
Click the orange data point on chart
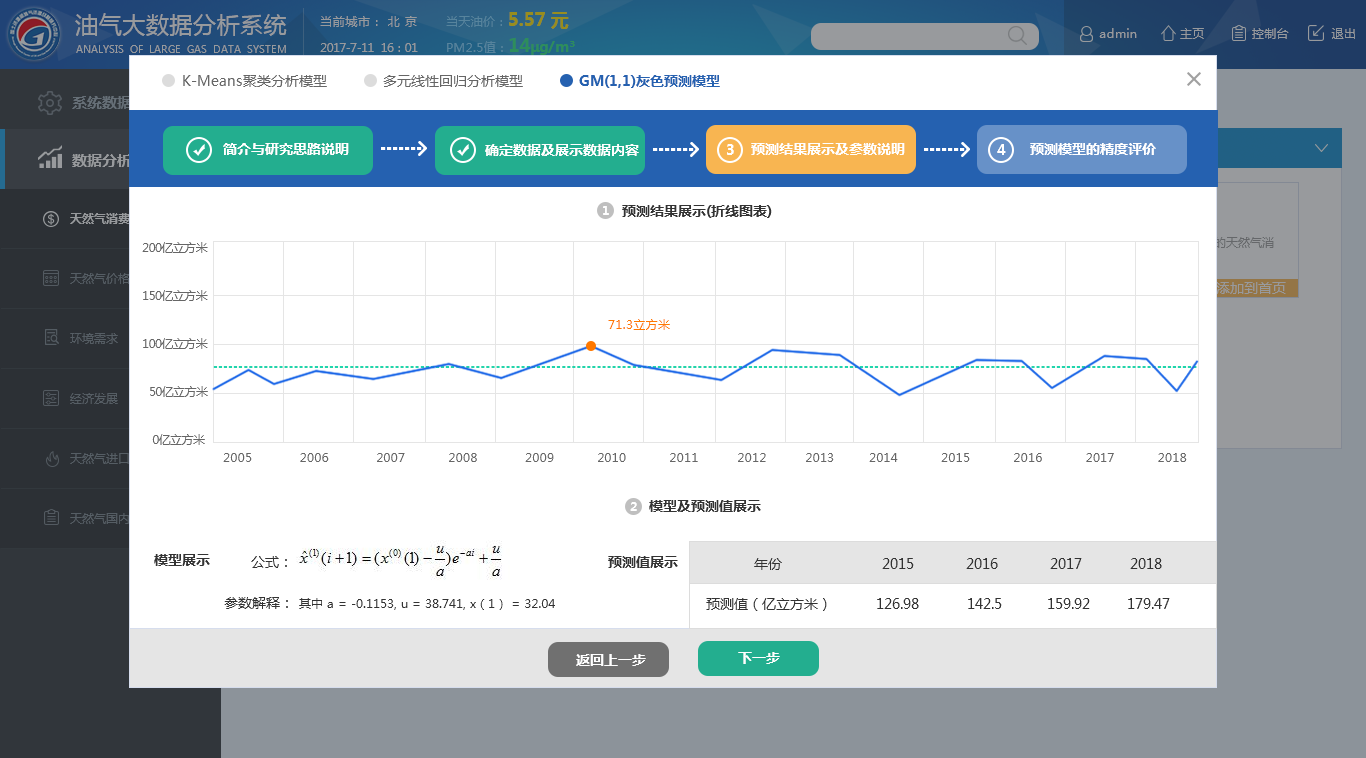(x=591, y=346)
